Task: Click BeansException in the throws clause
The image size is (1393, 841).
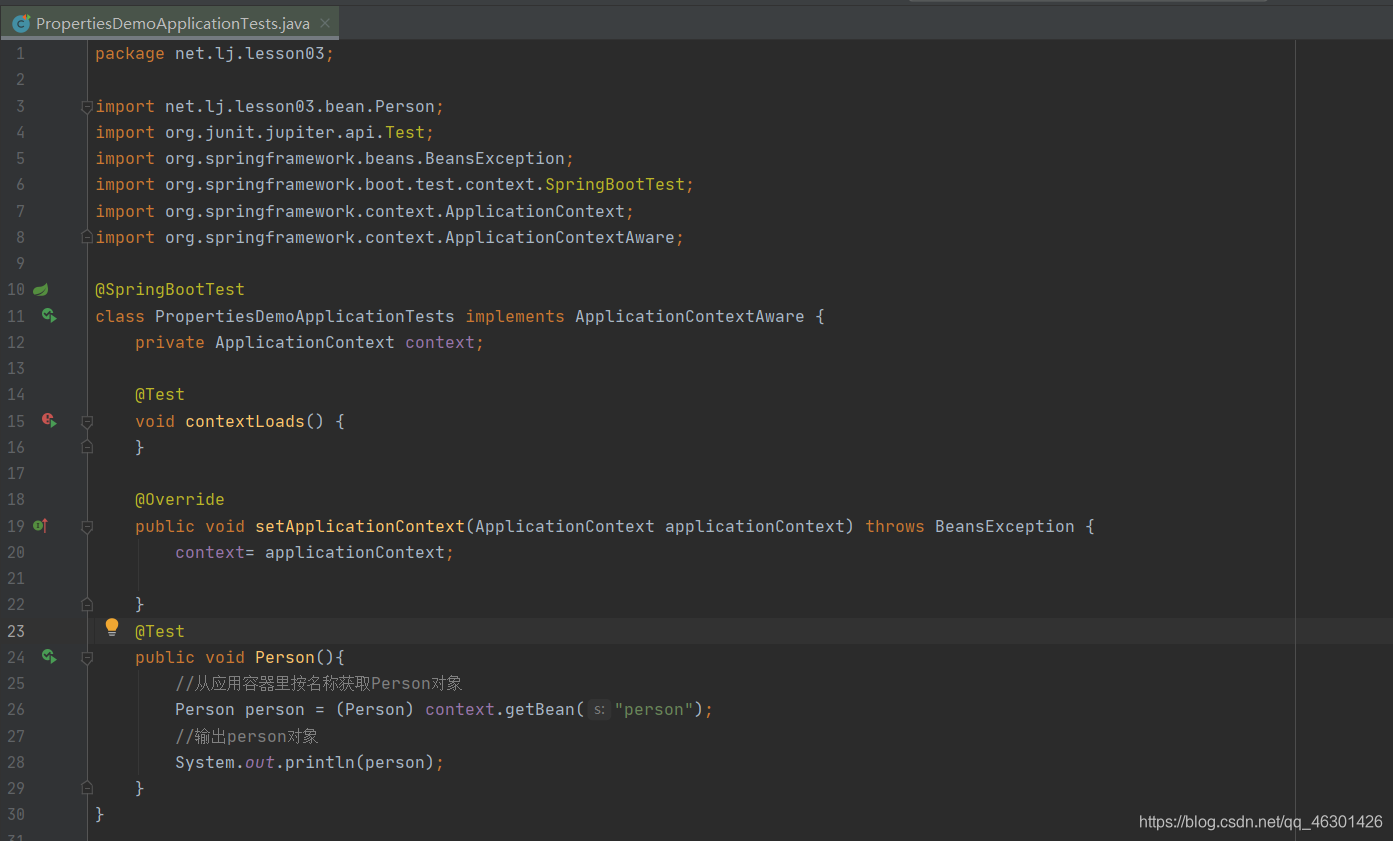Action: coord(1005,526)
